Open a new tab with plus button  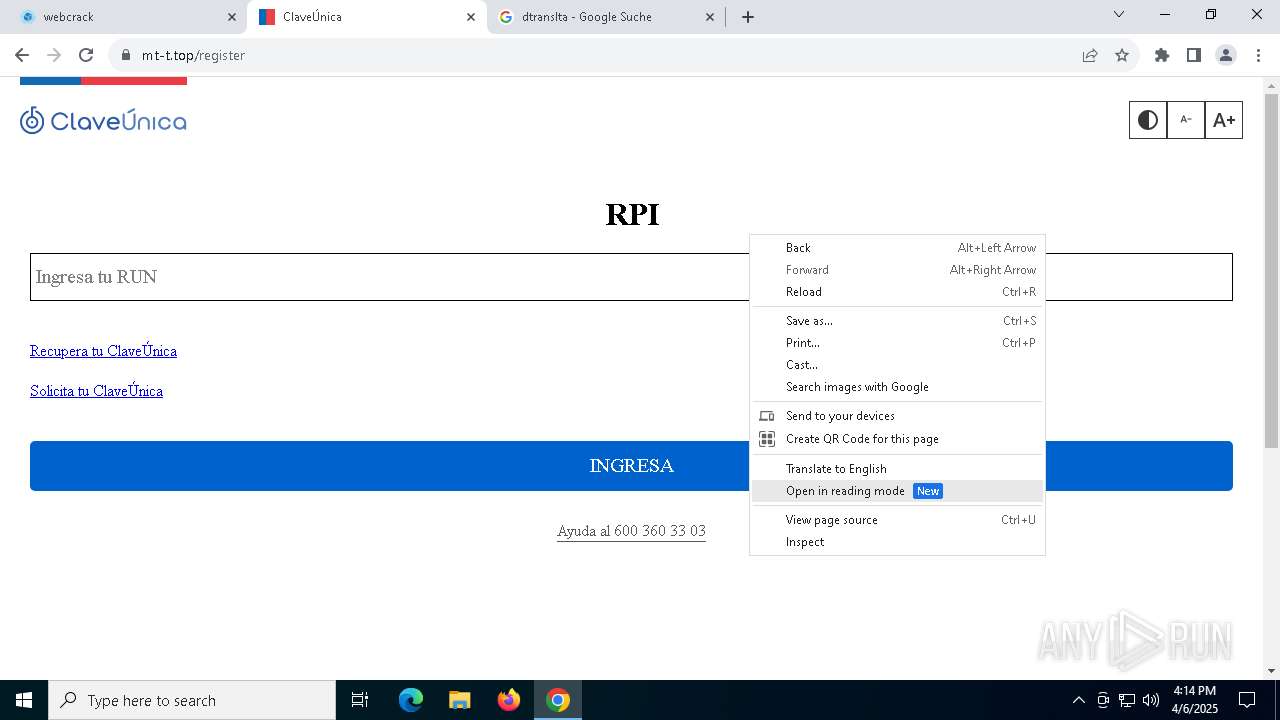click(x=748, y=17)
